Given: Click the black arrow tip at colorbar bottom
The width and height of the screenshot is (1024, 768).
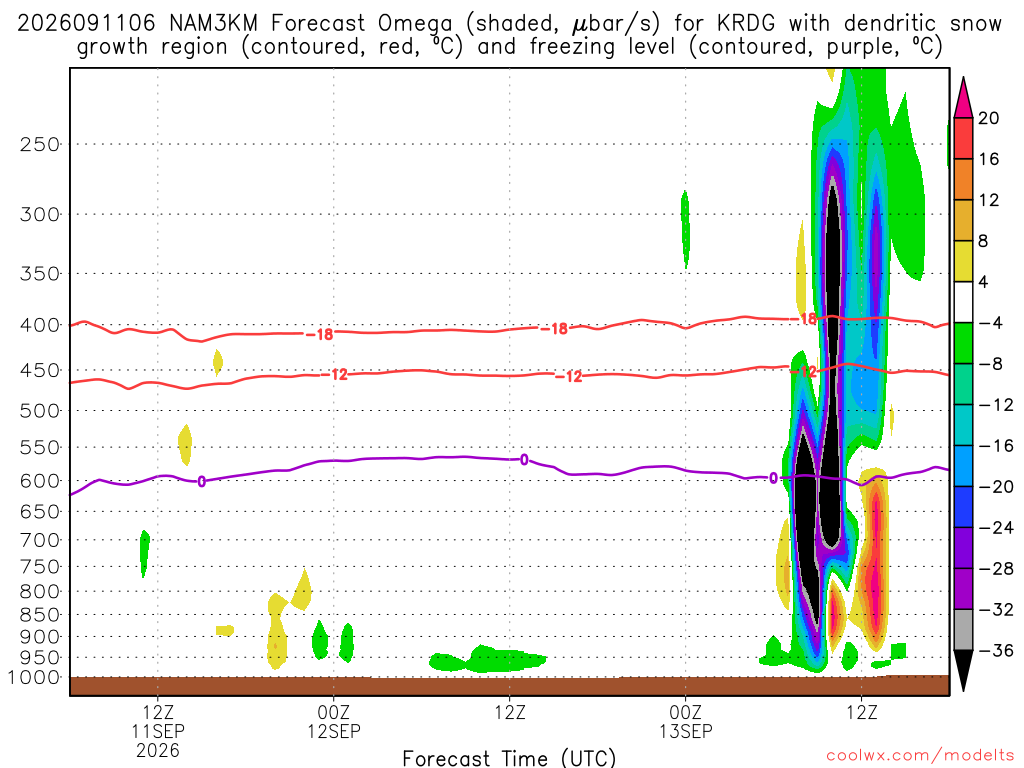Looking at the screenshot, I should [x=963, y=671].
